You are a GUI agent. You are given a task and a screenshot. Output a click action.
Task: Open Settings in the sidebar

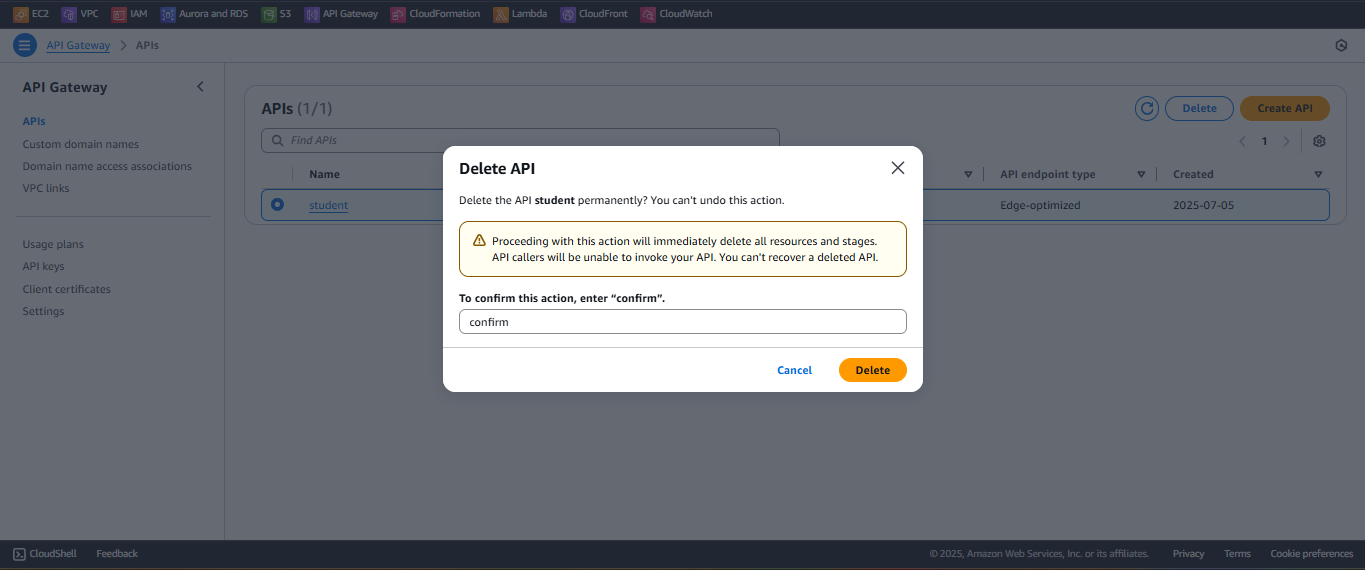coord(43,311)
